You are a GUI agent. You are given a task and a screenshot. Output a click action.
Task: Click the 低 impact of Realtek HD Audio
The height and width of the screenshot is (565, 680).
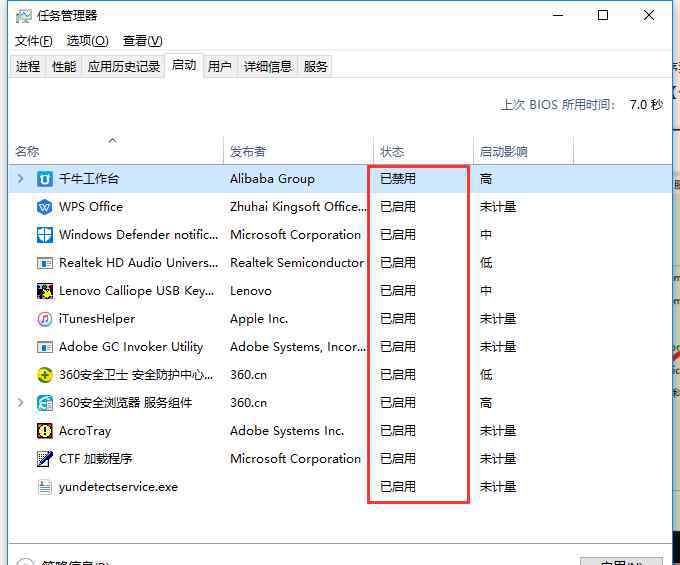[x=486, y=263]
